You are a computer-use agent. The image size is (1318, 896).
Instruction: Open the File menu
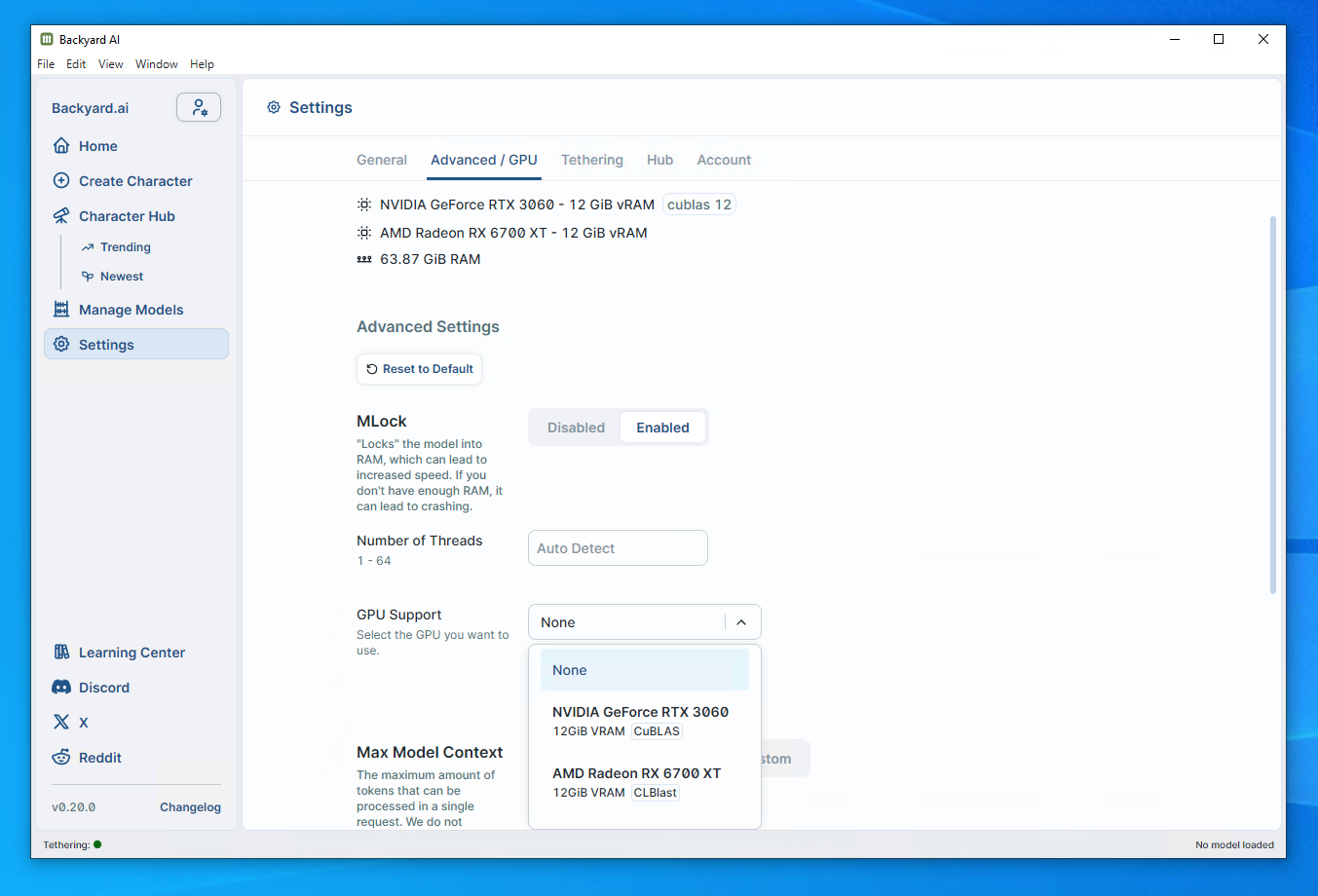coord(46,64)
